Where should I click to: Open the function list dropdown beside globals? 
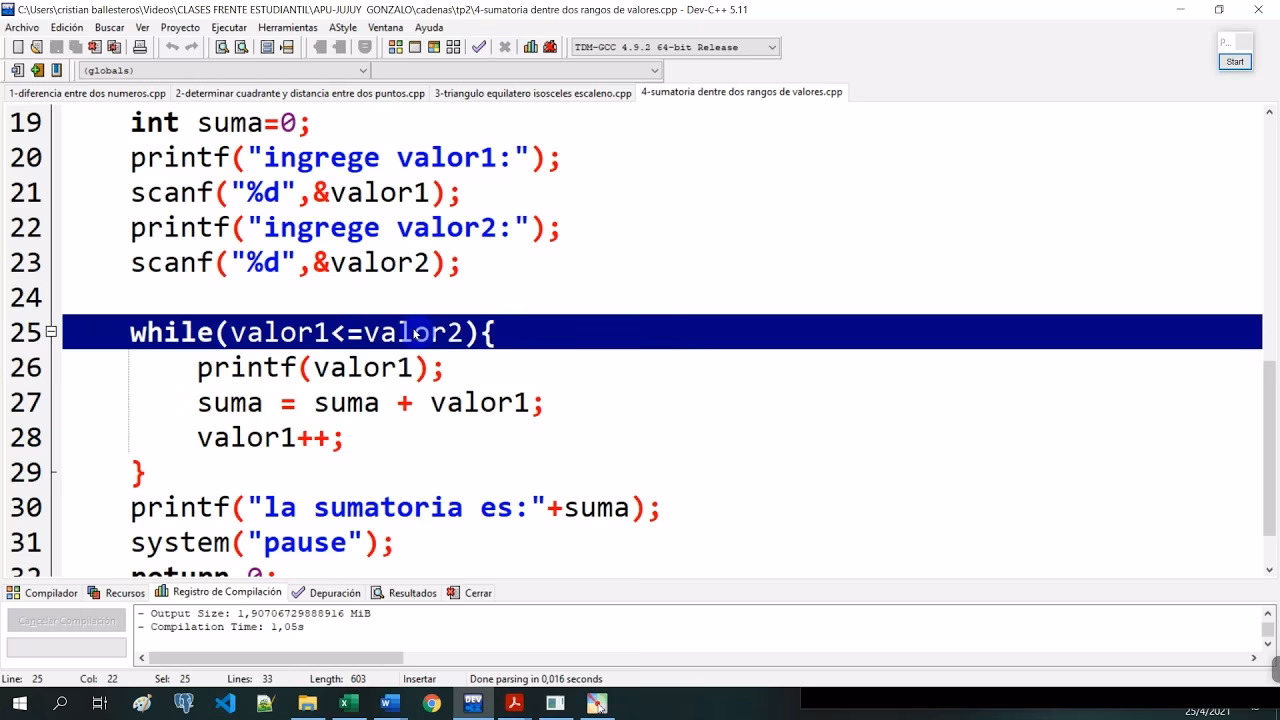point(654,70)
